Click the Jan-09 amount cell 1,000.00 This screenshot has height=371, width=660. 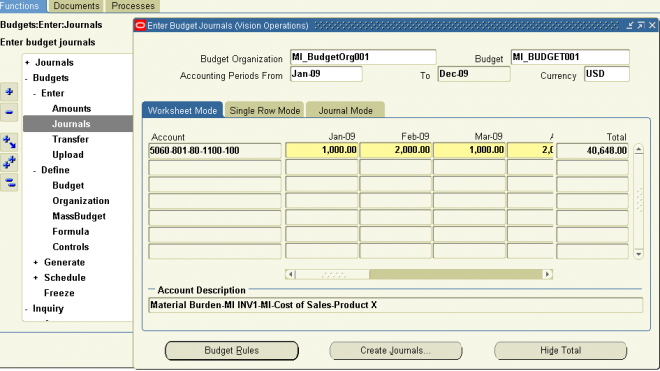322,150
